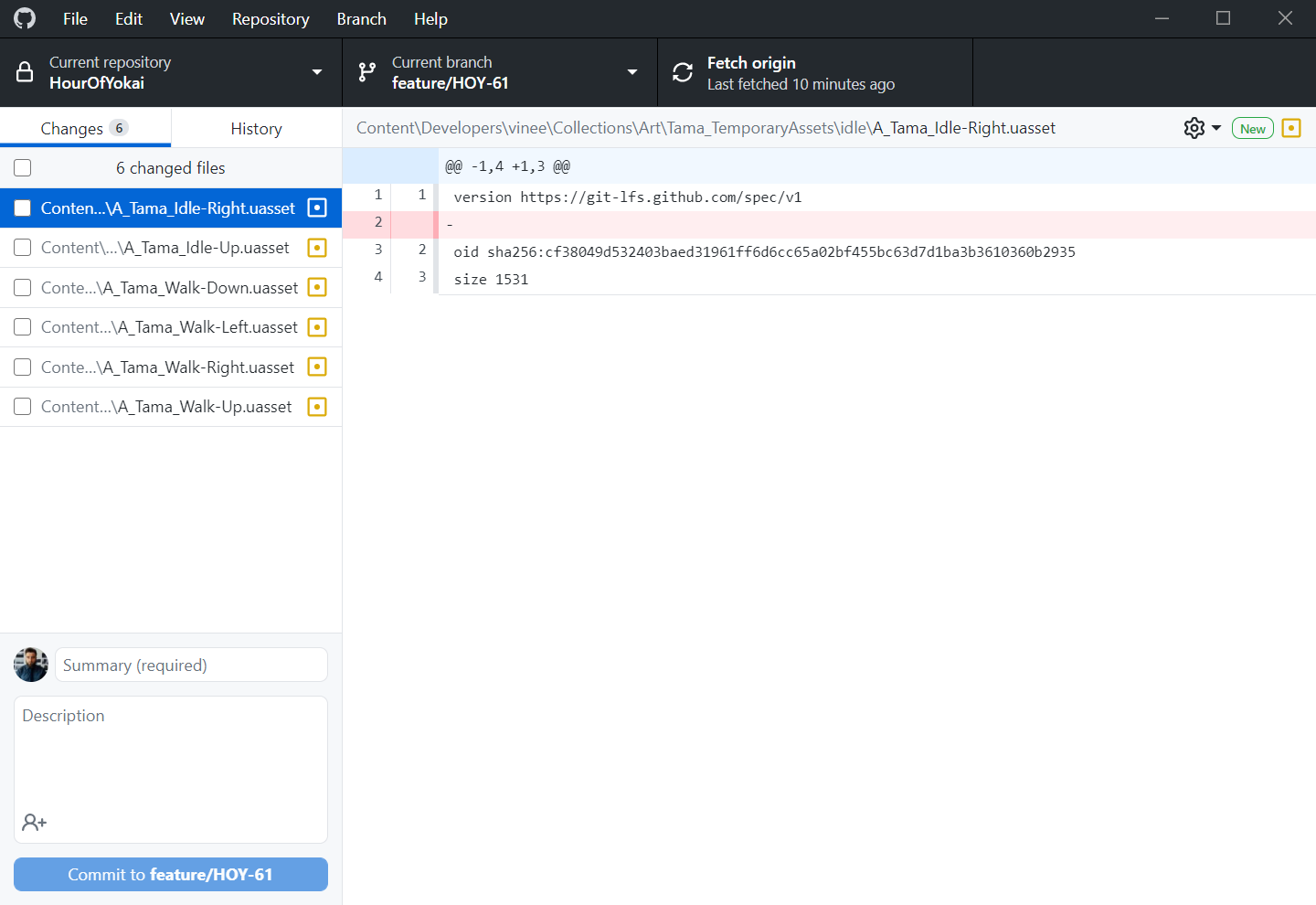Click the New badge in diff header
The width and height of the screenshot is (1316, 905).
[1253, 128]
